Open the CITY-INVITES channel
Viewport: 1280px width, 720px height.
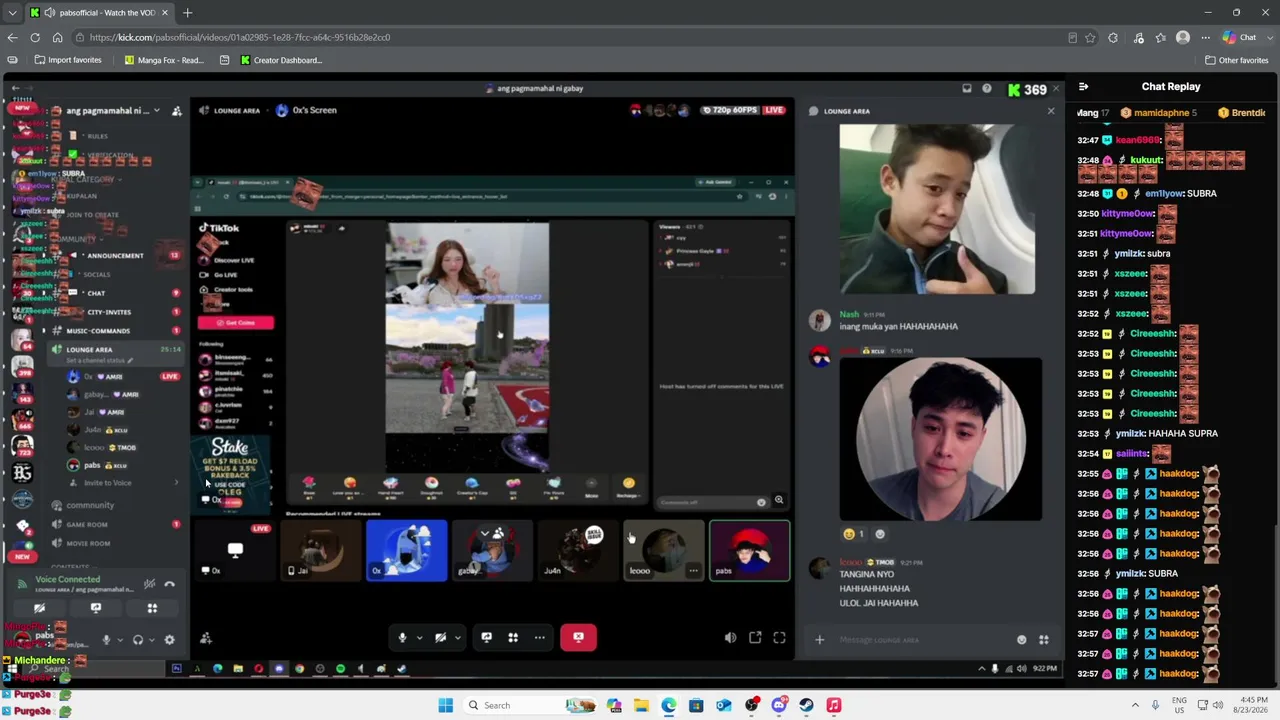pyautogui.click(x=118, y=312)
